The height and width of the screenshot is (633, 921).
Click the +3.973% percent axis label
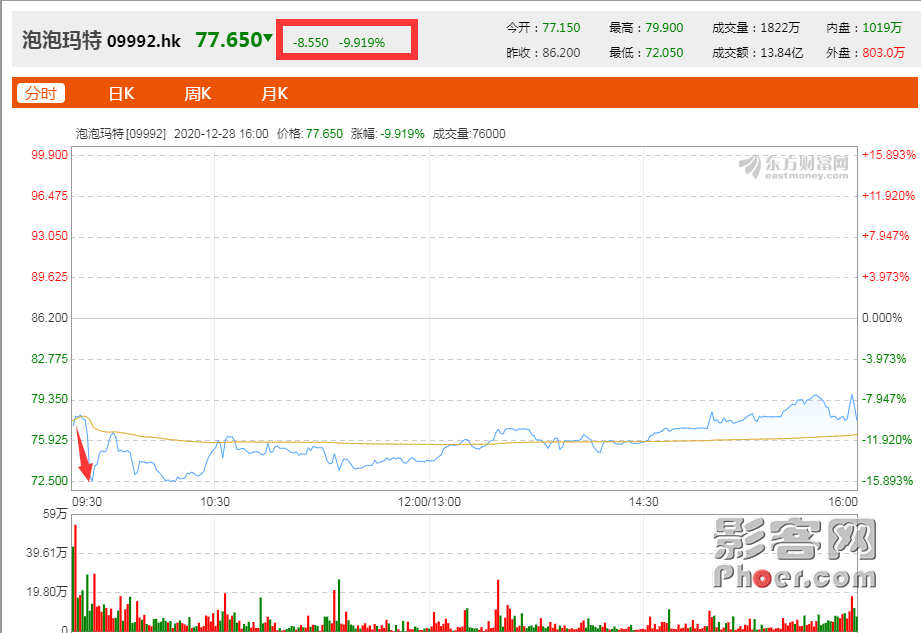(885, 277)
